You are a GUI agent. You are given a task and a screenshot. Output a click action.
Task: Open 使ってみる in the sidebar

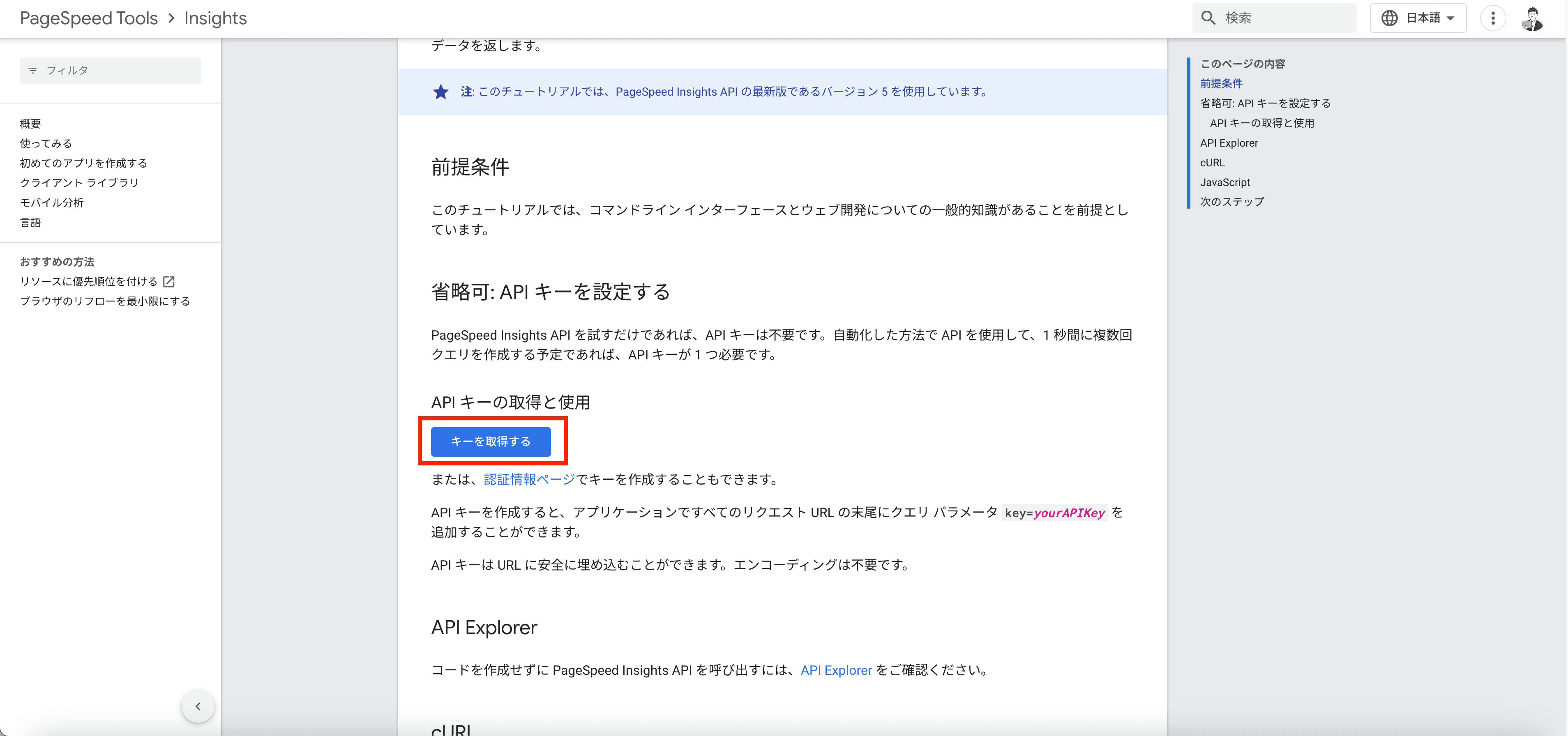[x=46, y=144]
